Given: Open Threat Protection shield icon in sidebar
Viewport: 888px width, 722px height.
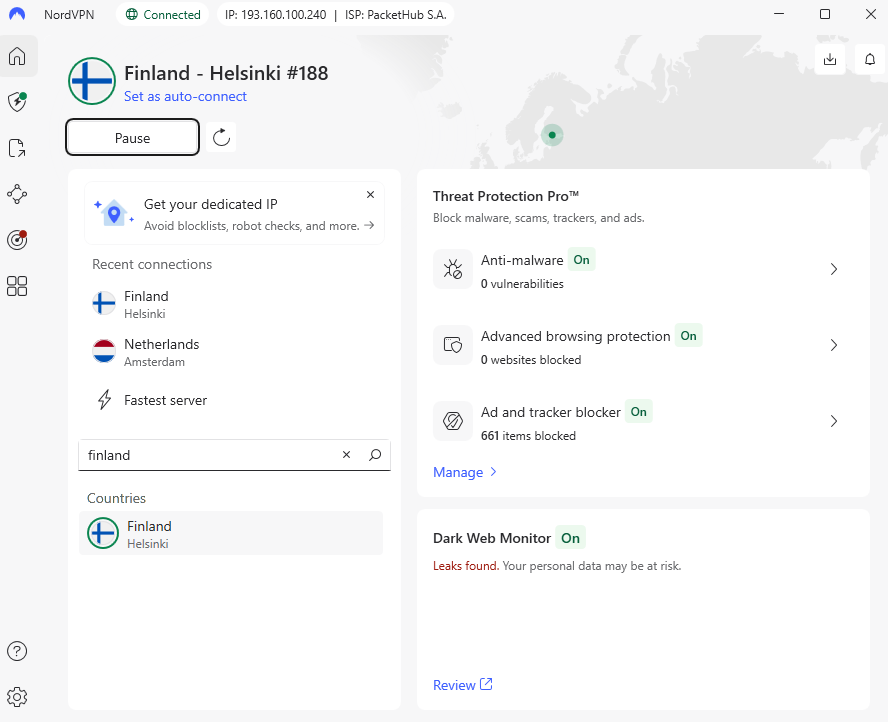Looking at the screenshot, I should click(18, 102).
